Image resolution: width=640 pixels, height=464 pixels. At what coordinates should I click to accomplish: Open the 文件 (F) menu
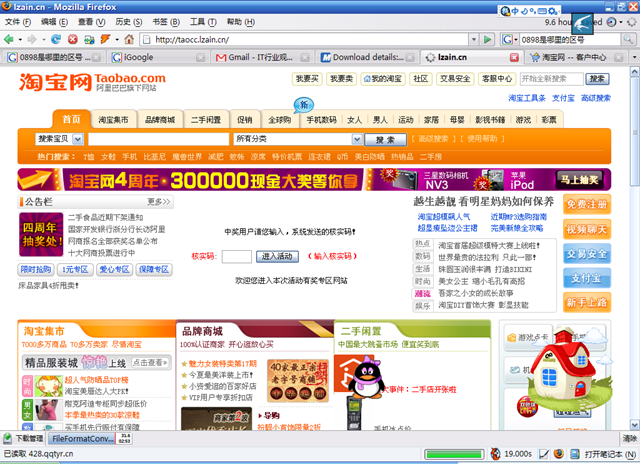coord(18,22)
